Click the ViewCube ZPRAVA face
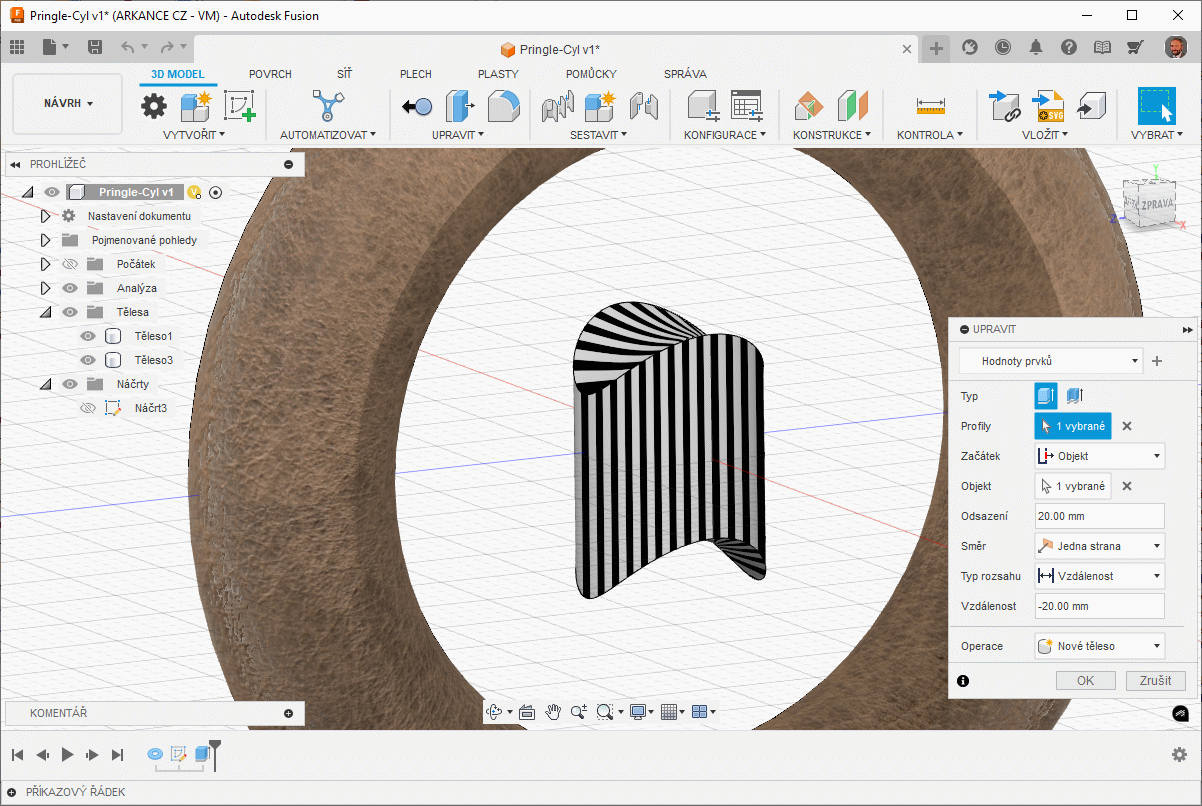Image resolution: width=1202 pixels, height=806 pixels. [1157, 203]
